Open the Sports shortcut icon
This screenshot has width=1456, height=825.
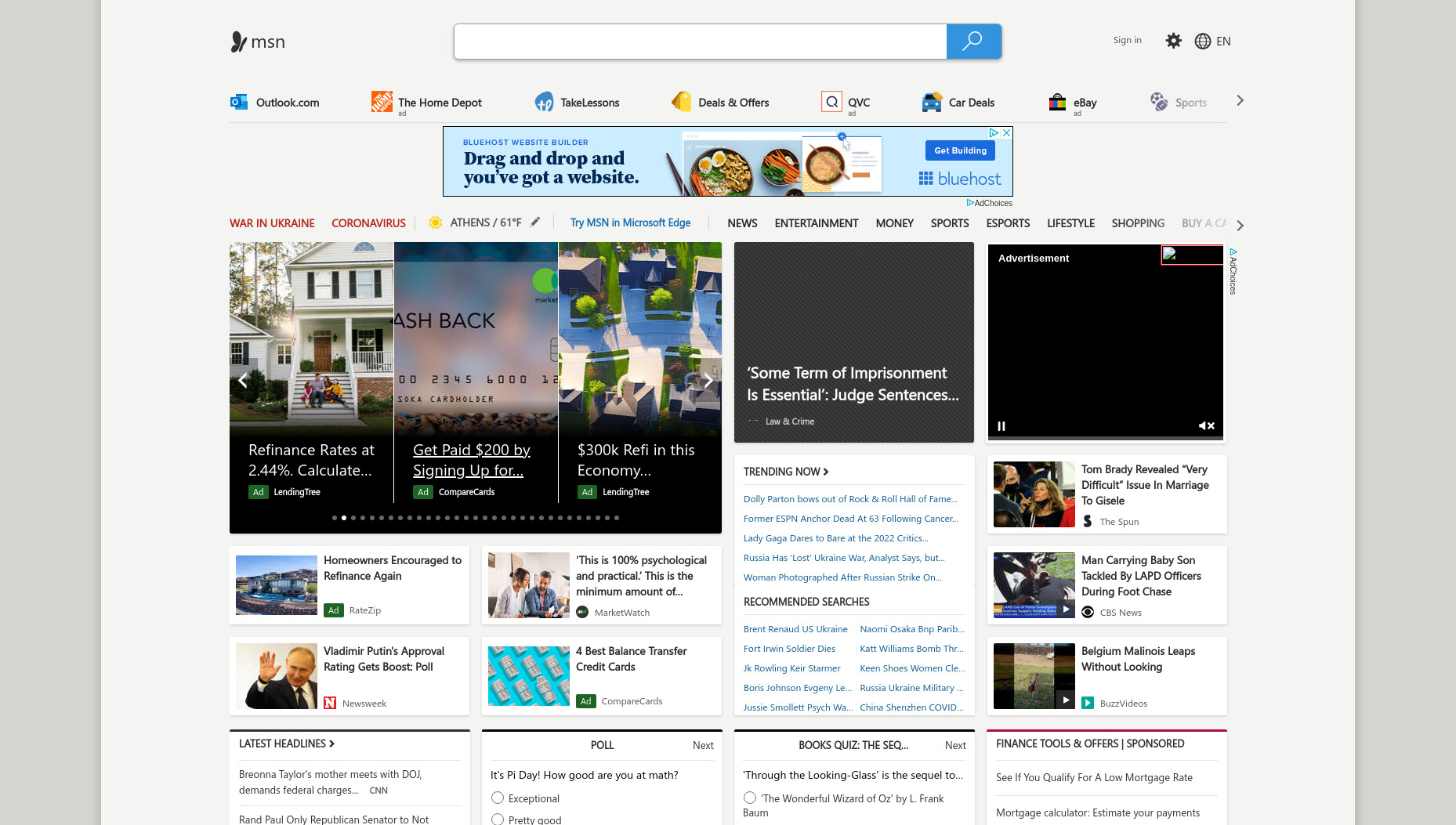(x=1159, y=102)
